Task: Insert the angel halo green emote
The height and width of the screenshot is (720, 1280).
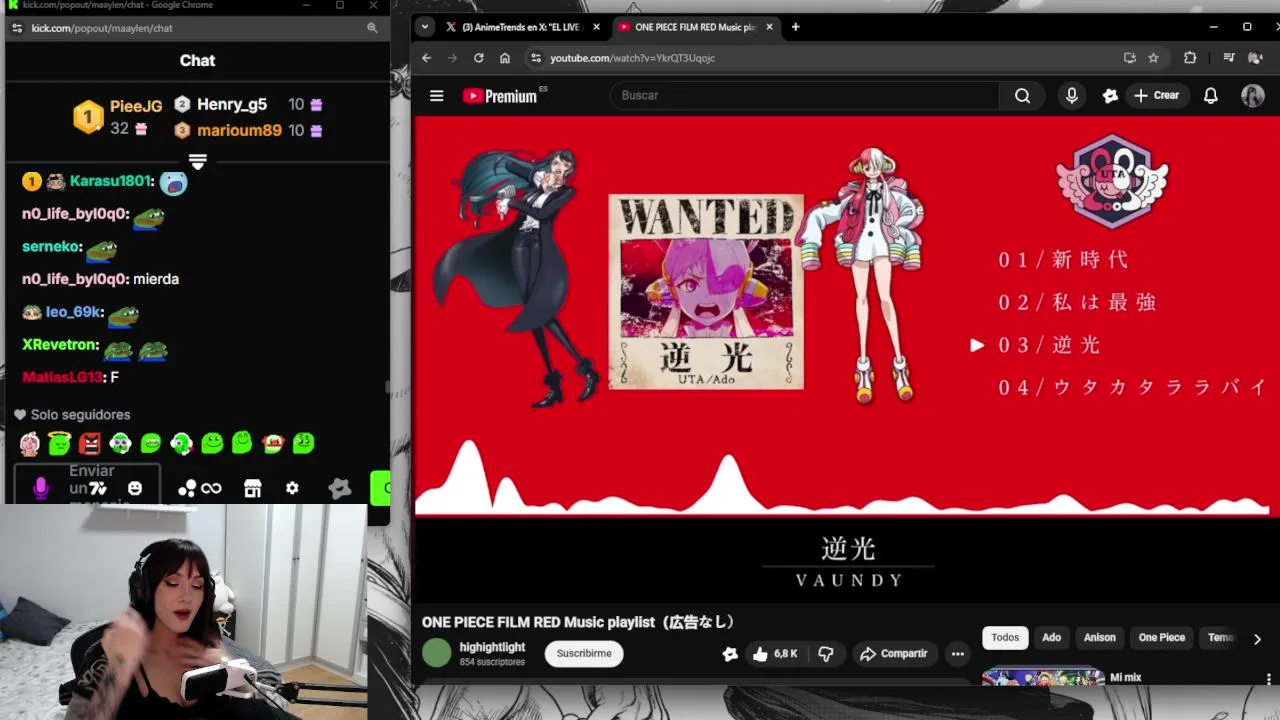Action: click(x=59, y=443)
